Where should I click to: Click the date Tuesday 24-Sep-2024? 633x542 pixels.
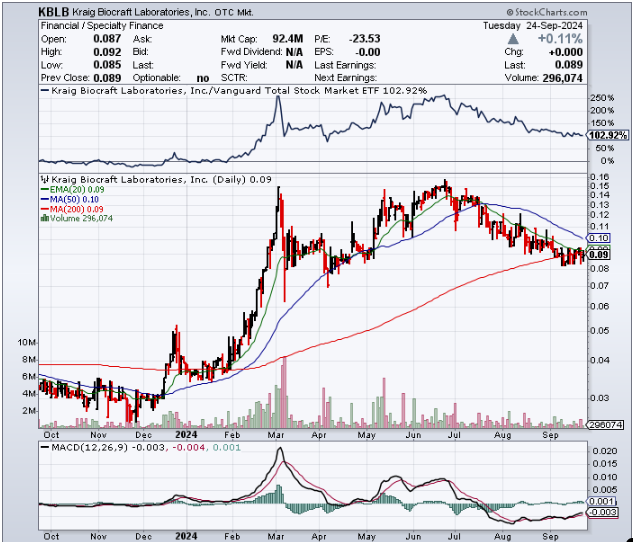coord(533,26)
